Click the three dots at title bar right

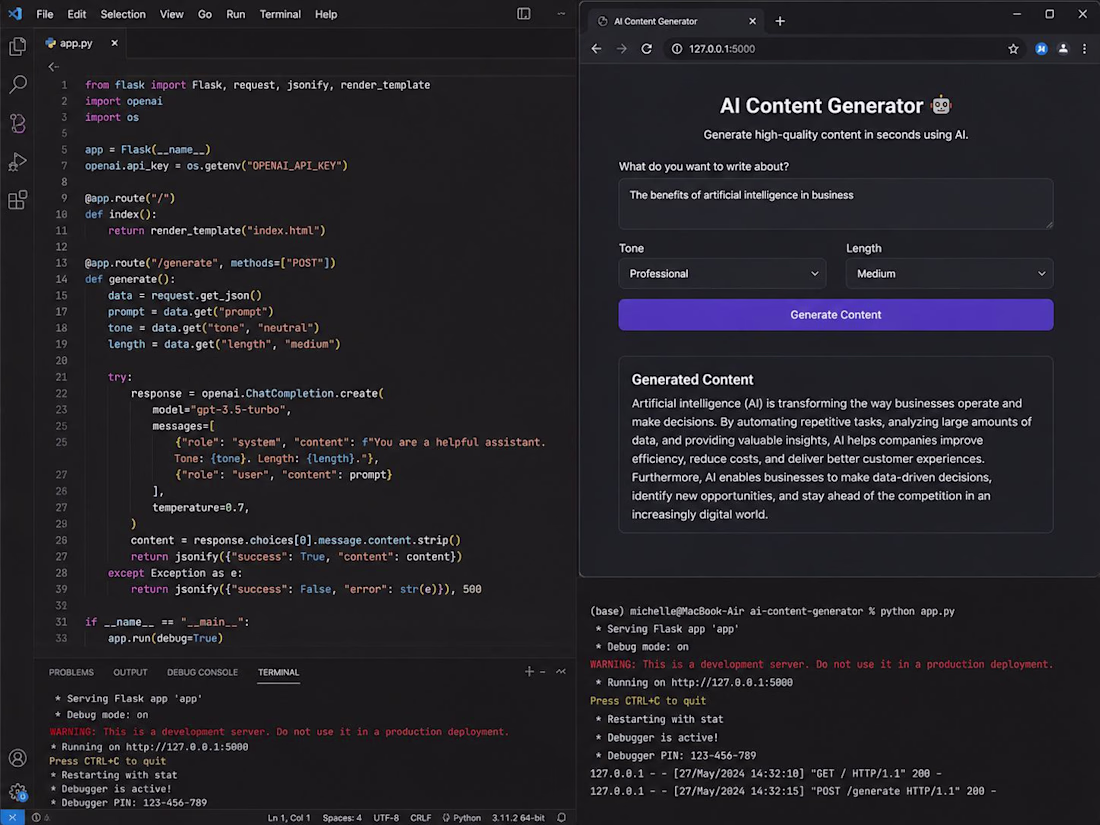click(x=561, y=14)
